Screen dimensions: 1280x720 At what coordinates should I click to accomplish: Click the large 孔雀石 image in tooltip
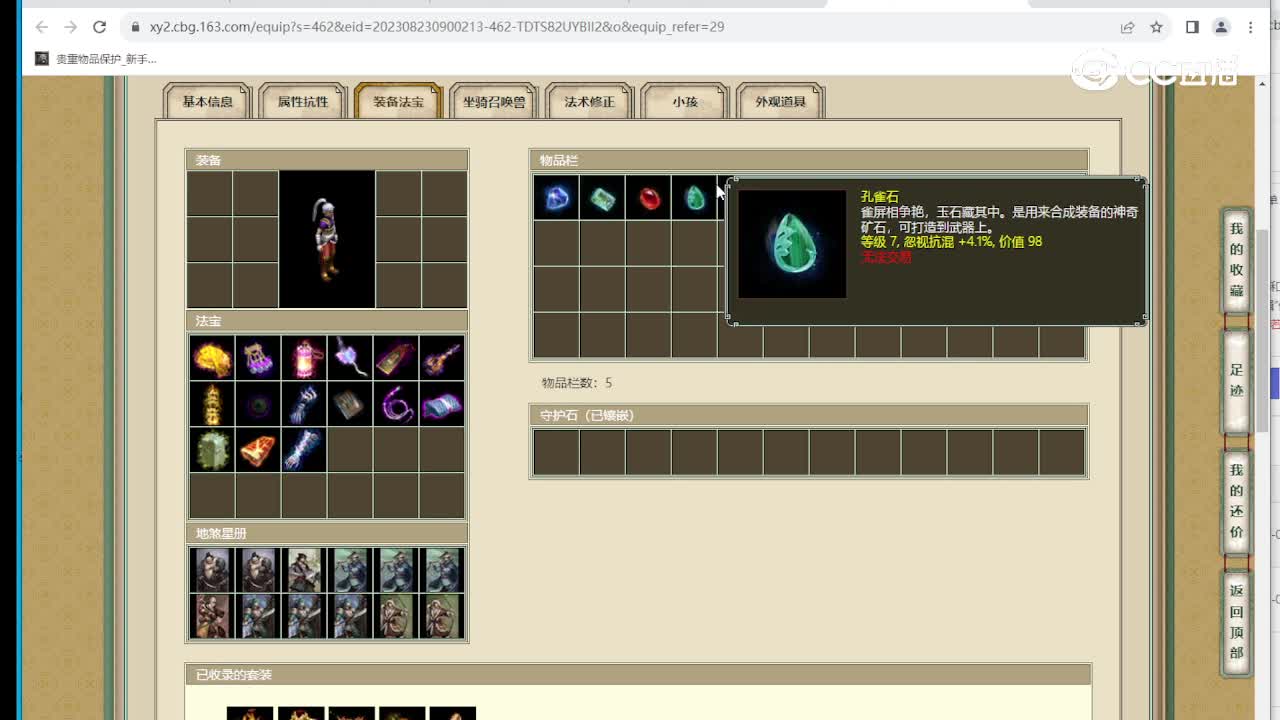tap(792, 244)
